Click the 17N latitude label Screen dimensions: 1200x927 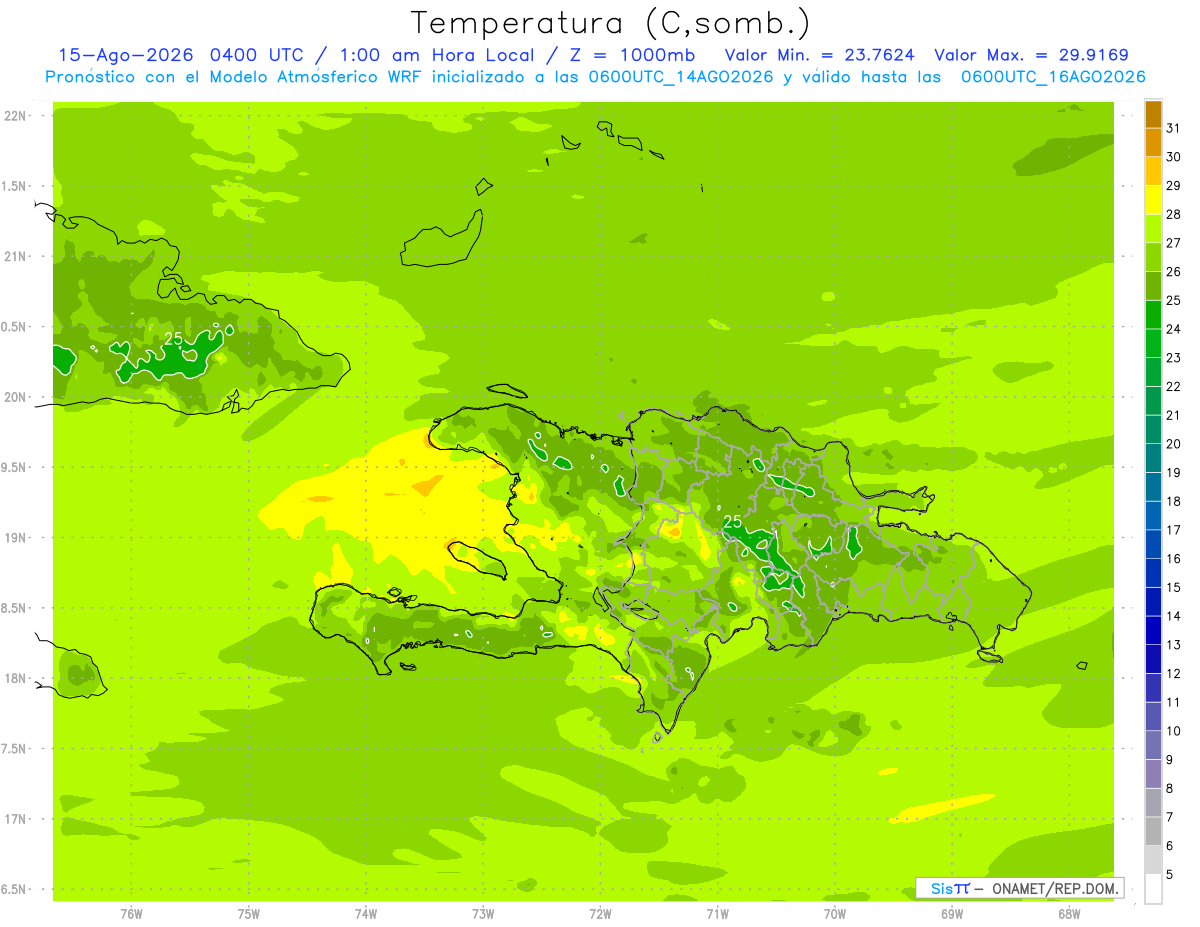click(16, 819)
